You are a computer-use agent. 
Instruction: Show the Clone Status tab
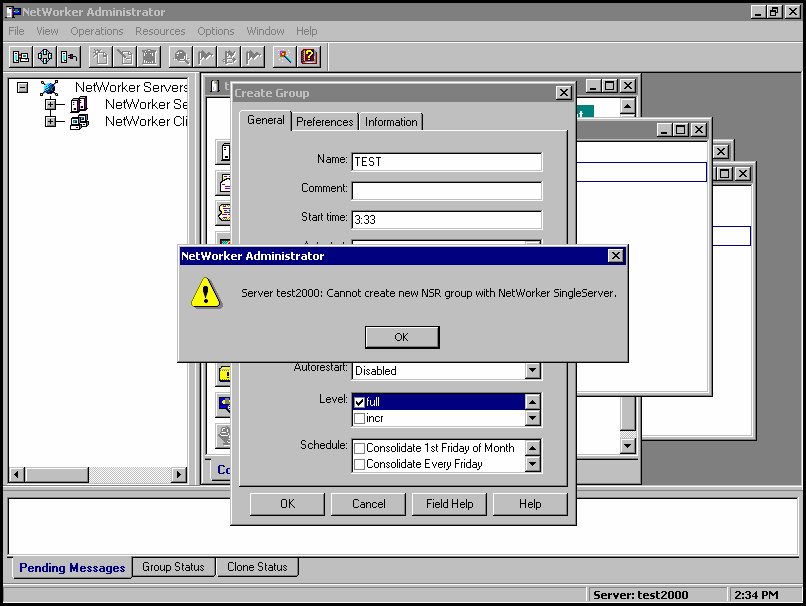pyautogui.click(x=257, y=567)
